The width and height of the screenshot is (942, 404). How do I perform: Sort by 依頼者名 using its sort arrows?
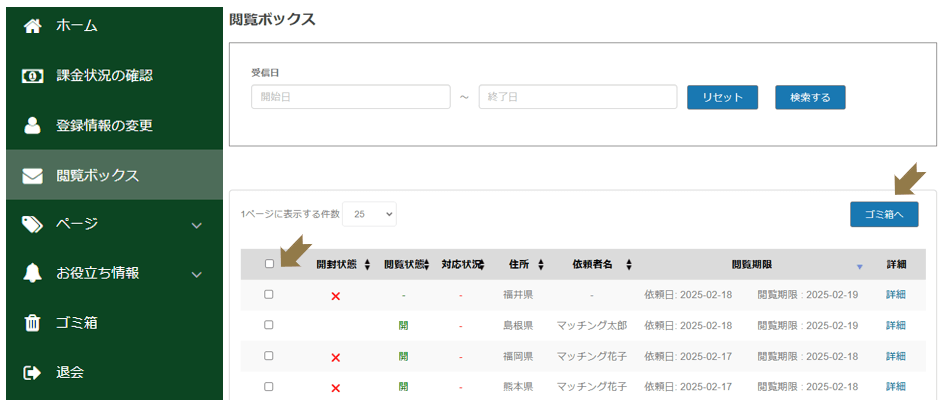point(629,265)
